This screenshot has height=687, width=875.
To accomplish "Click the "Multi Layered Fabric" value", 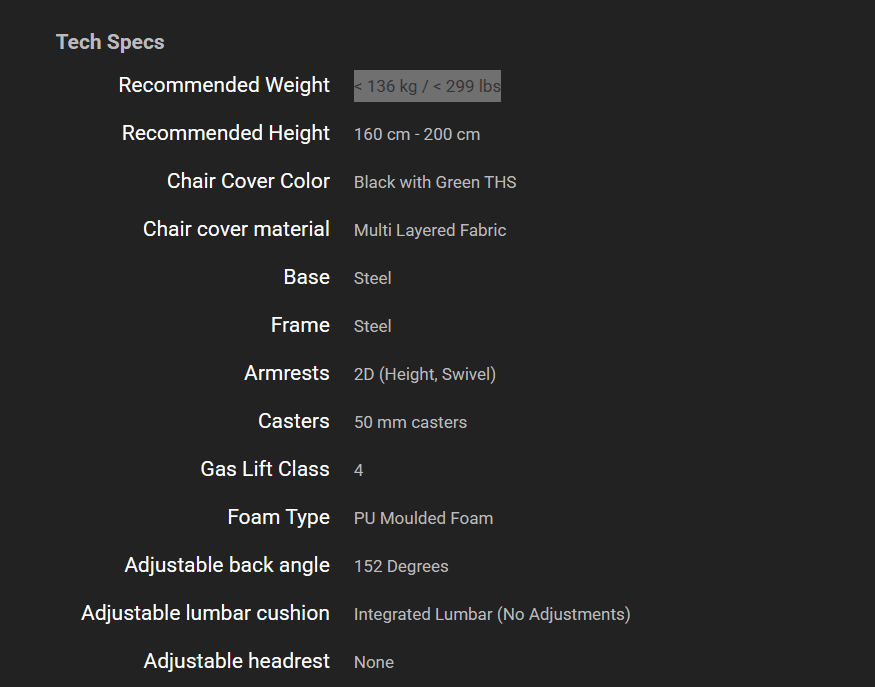I will click(x=430, y=230).
